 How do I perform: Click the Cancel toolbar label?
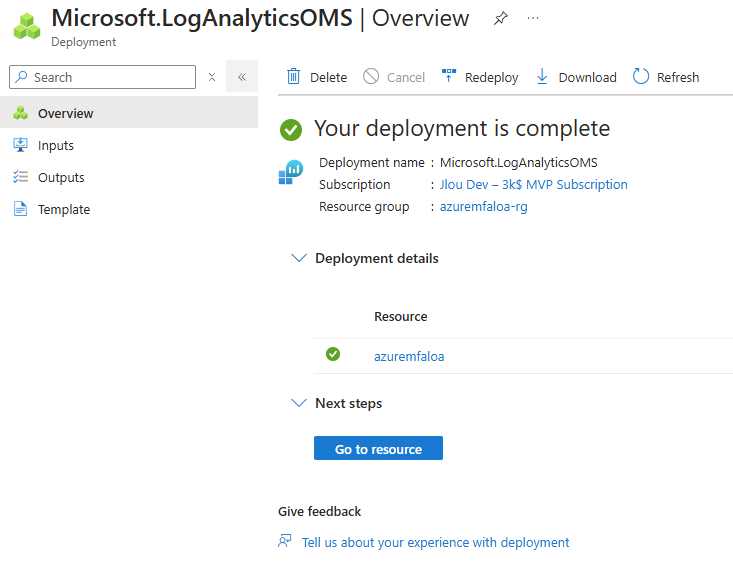406,77
